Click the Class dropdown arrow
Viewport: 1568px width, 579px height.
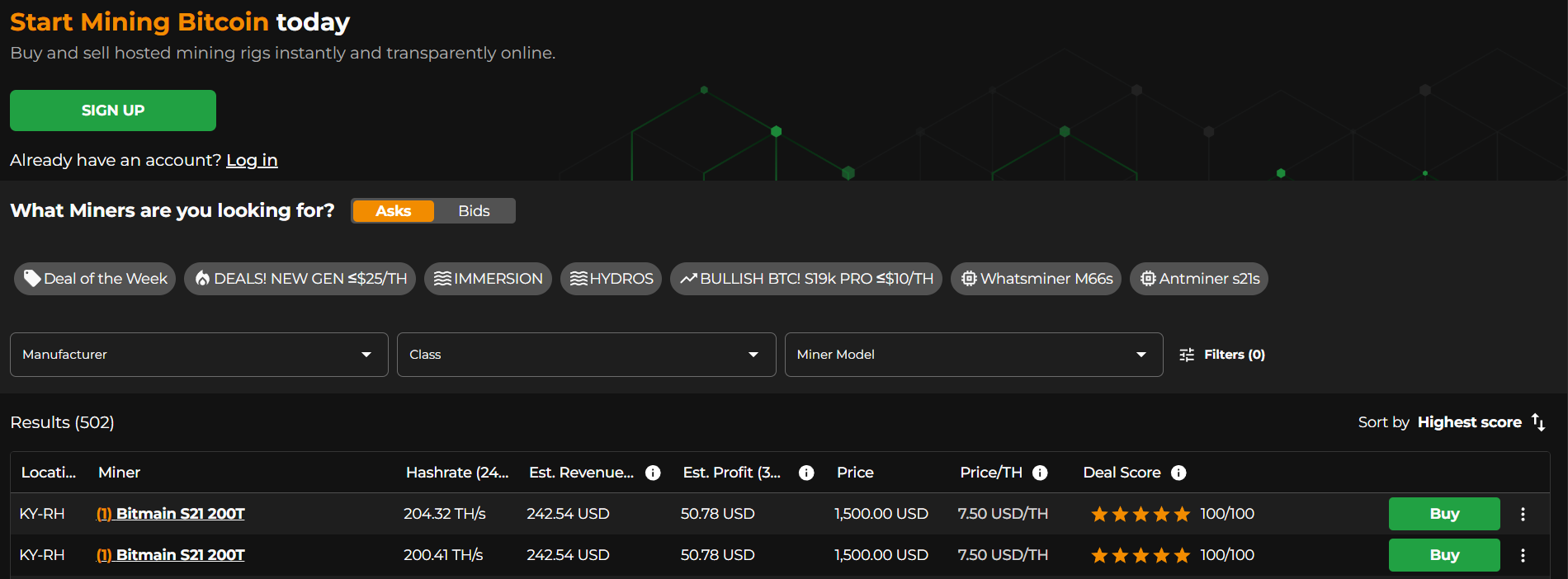(753, 355)
